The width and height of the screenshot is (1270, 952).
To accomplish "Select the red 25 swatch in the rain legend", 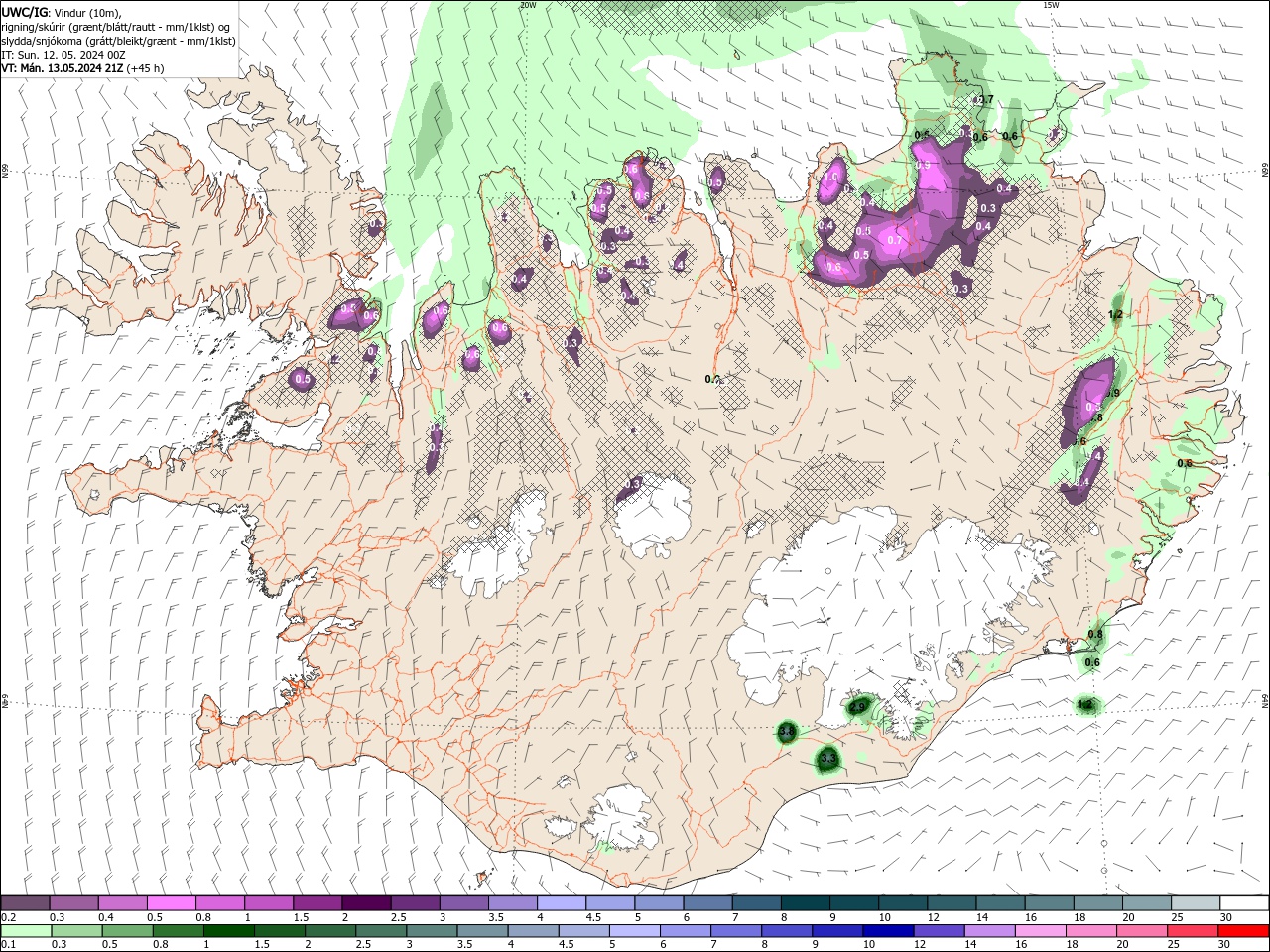I will click(1192, 931).
